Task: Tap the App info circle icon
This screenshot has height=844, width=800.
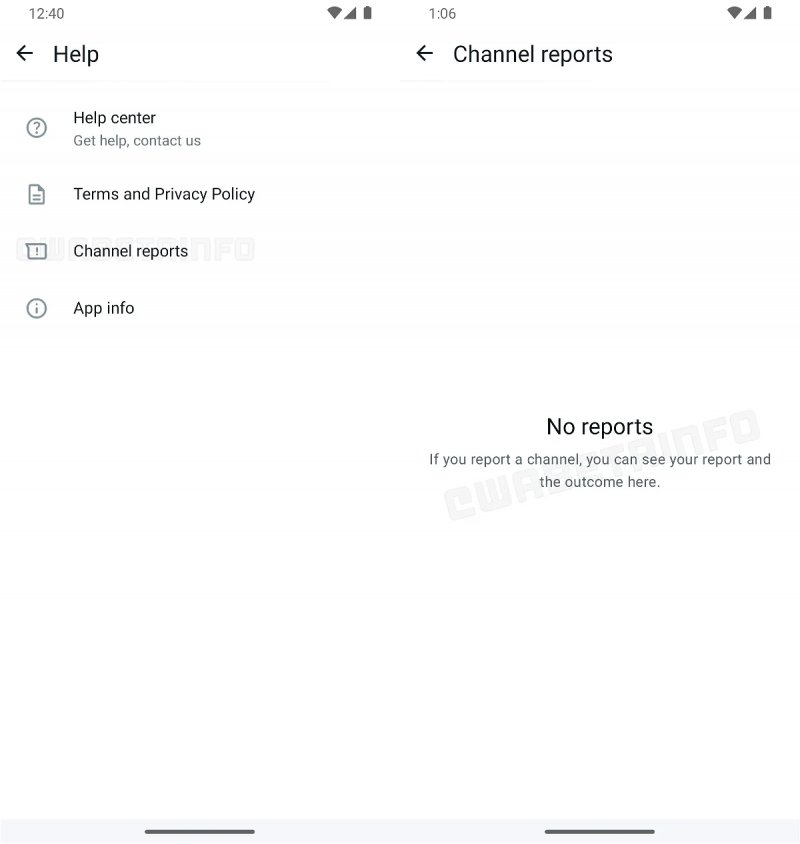Action: [x=37, y=308]
